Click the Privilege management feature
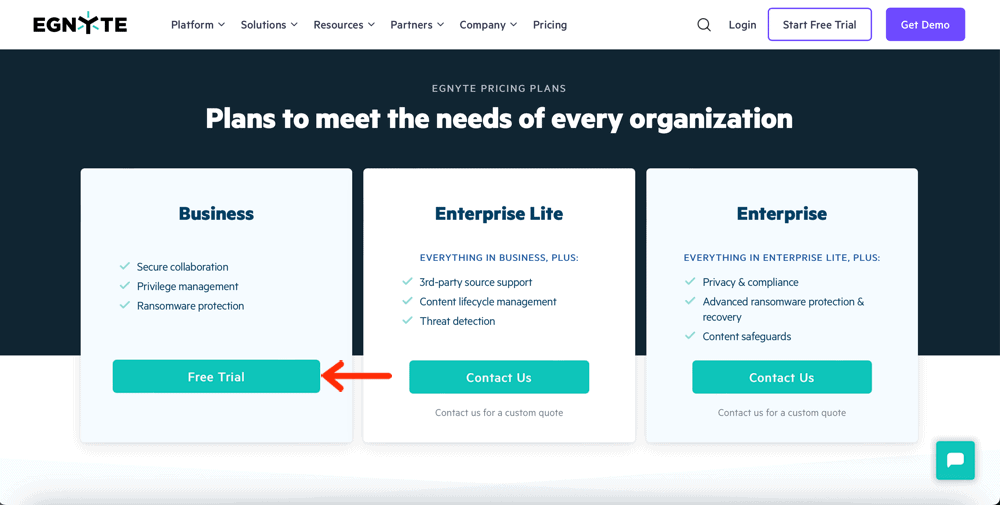 point(188,286)
